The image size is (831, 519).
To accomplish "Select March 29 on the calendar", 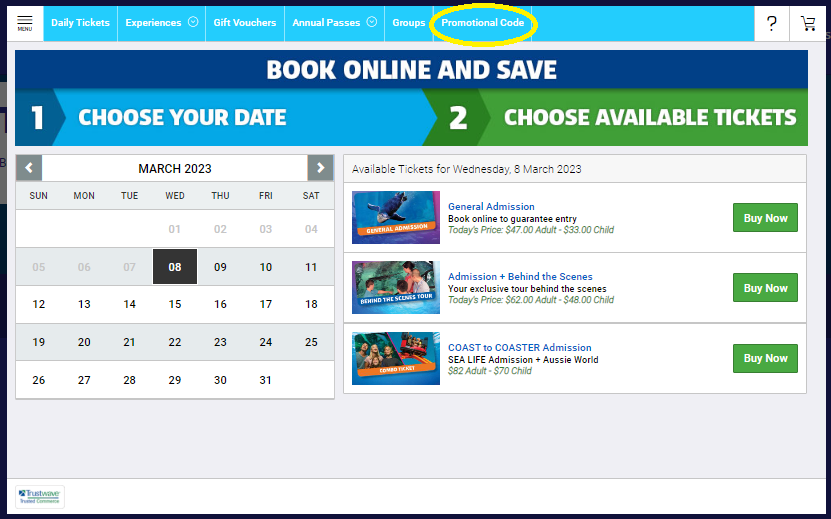I will pyautogui.click(x=175, y=380).
